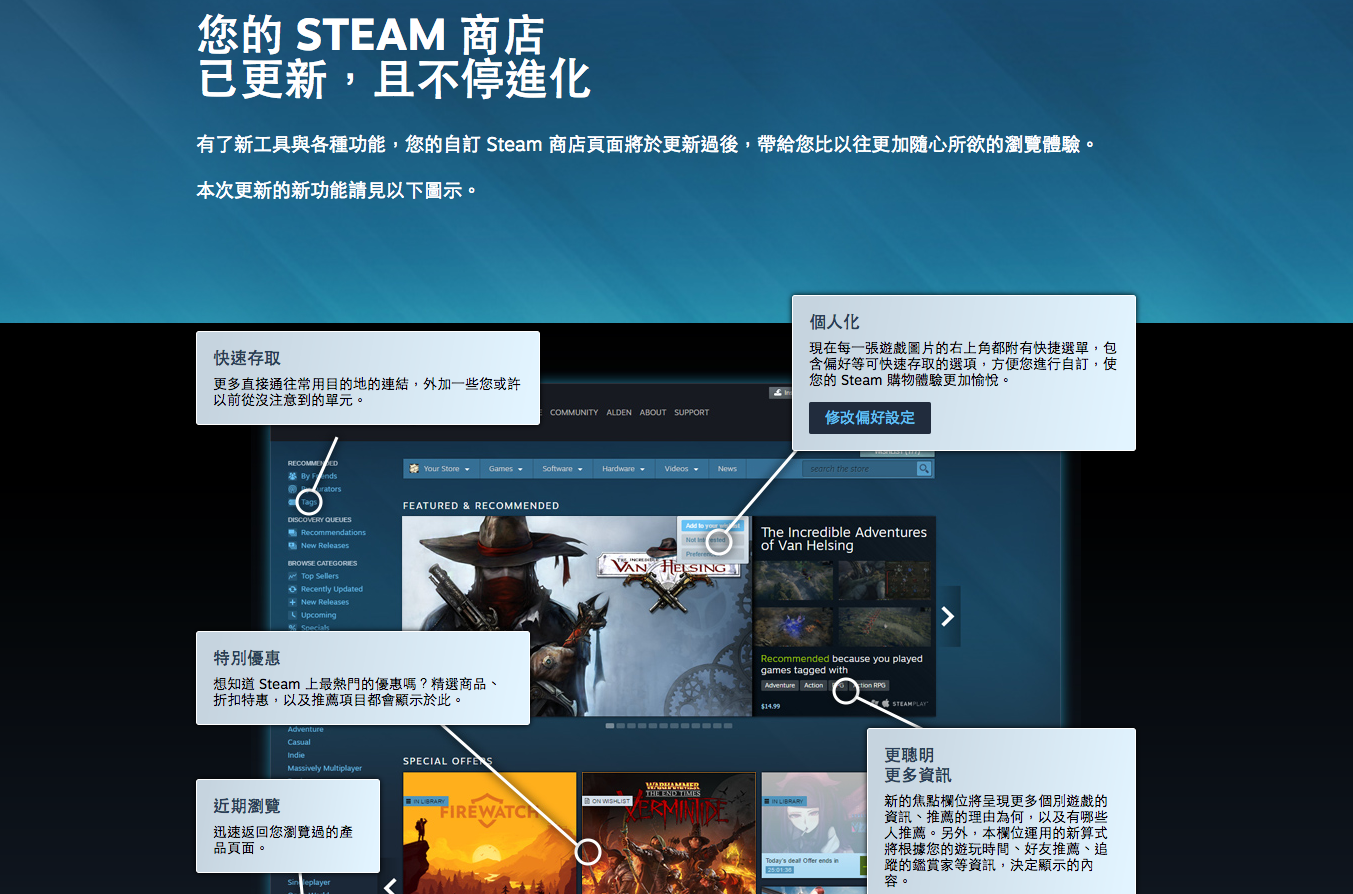The width and height of the screenshot is (1353, 894).
Task: View the bottom-right Van Helsing screenshot thumbnail
Action: coord(885,627)
